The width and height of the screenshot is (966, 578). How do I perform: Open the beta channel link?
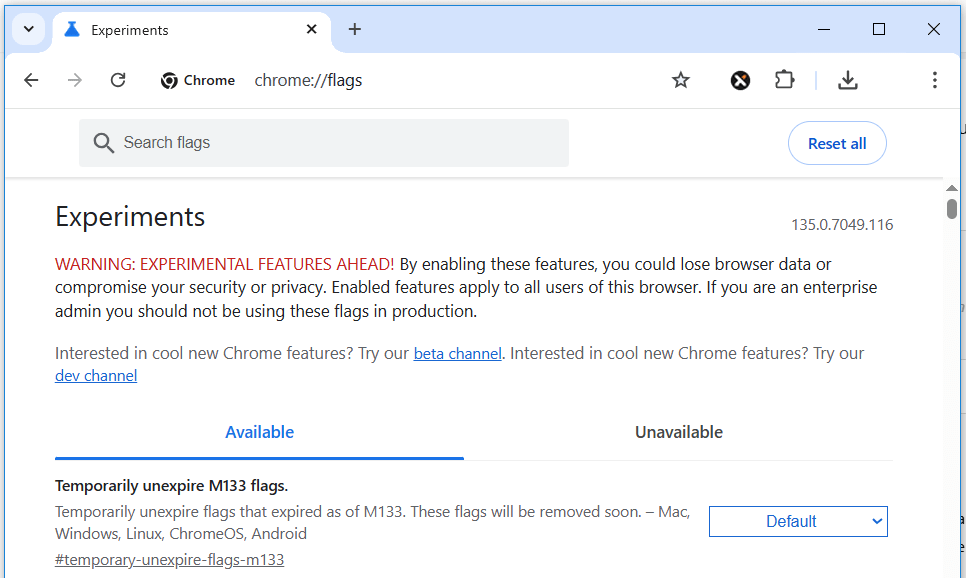[x=457, y=354]
